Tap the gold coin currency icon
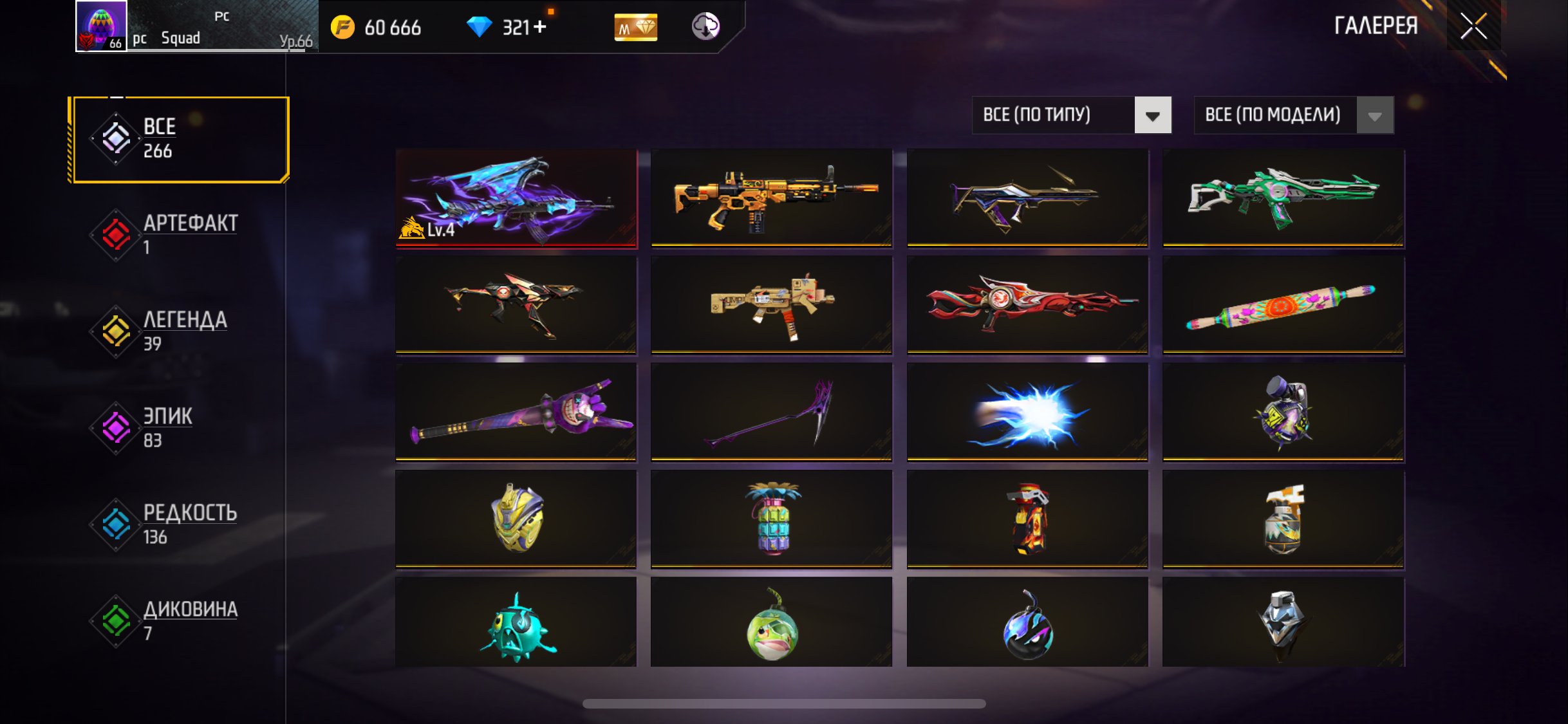 pyautogui.click(x=342, y=27)
